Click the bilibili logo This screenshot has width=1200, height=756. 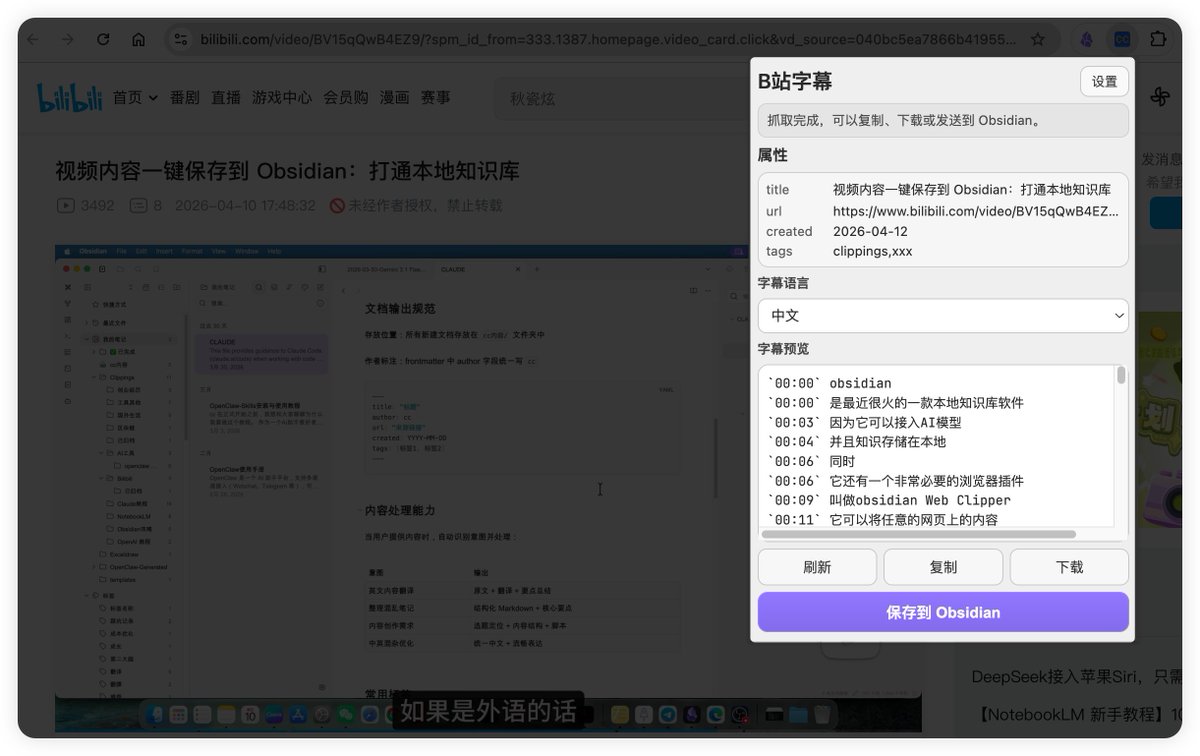(69, 97)
